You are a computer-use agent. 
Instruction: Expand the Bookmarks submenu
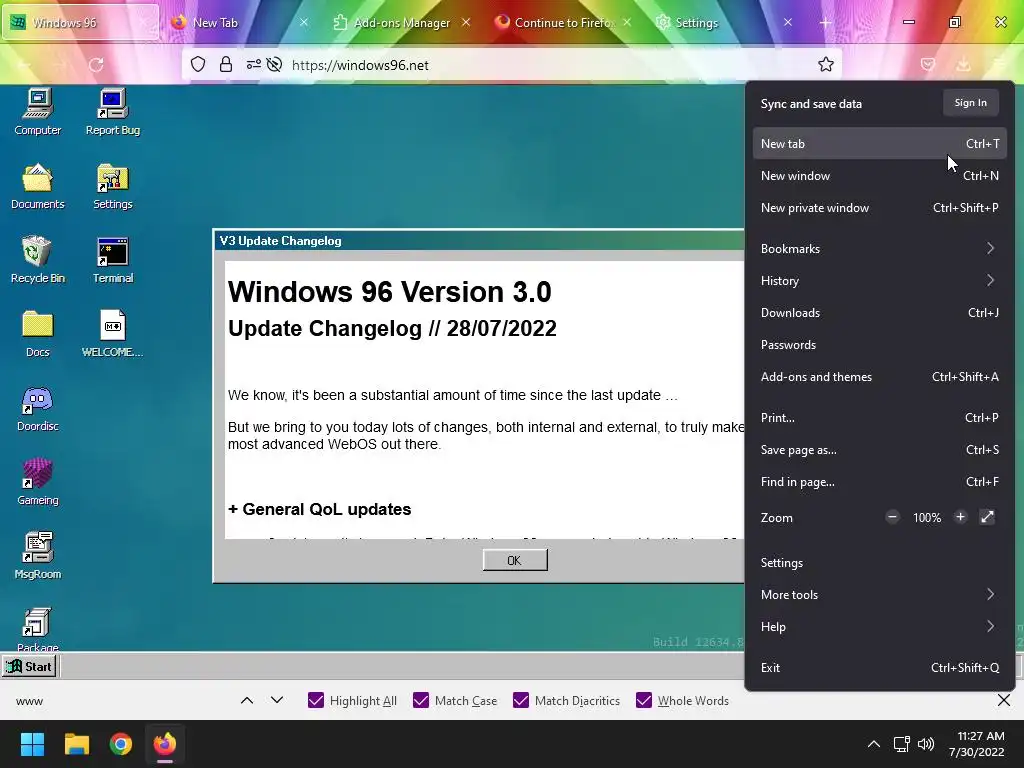(x=879, y=248)
